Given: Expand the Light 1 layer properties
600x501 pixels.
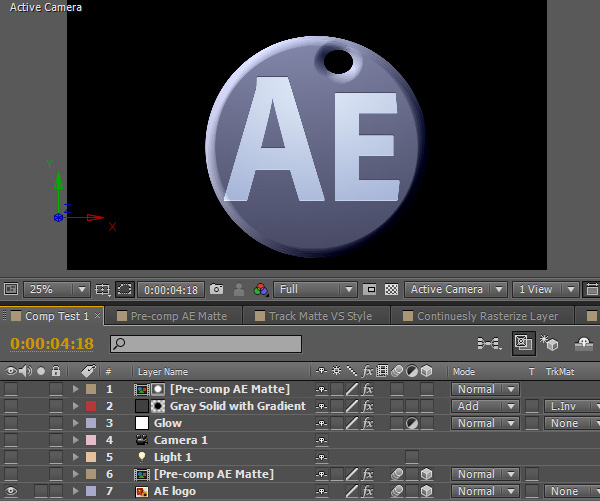Looking at the screenshot, I should 75,458.
